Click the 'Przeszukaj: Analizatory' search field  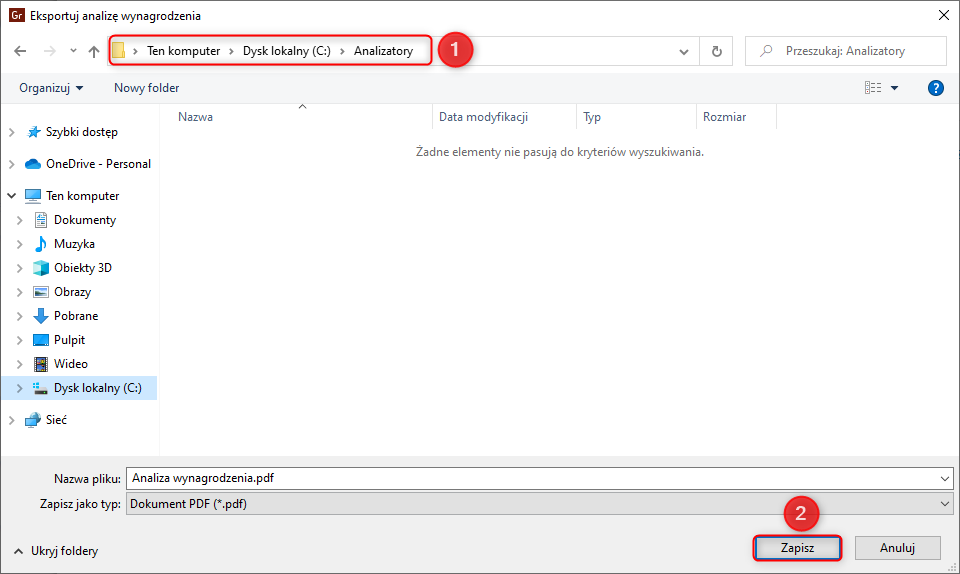tap(846, 51)
